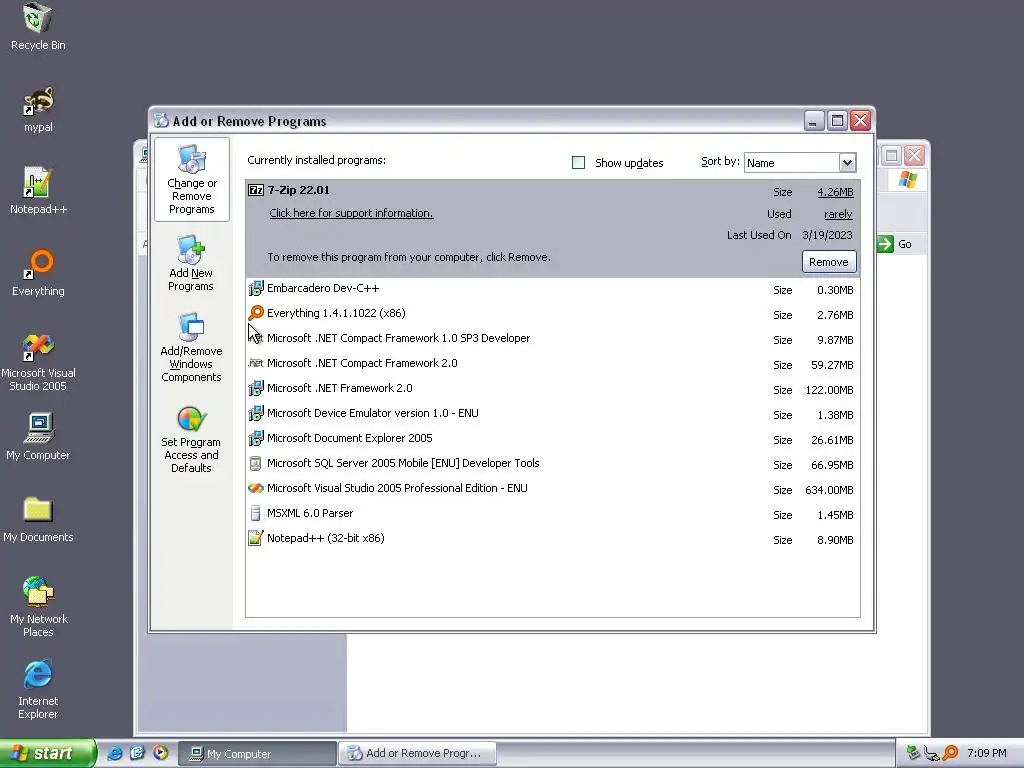Screen dimensions: 1024x768
Task: Open Change or Remove Programs panel
Action: [x=191, y=180]
